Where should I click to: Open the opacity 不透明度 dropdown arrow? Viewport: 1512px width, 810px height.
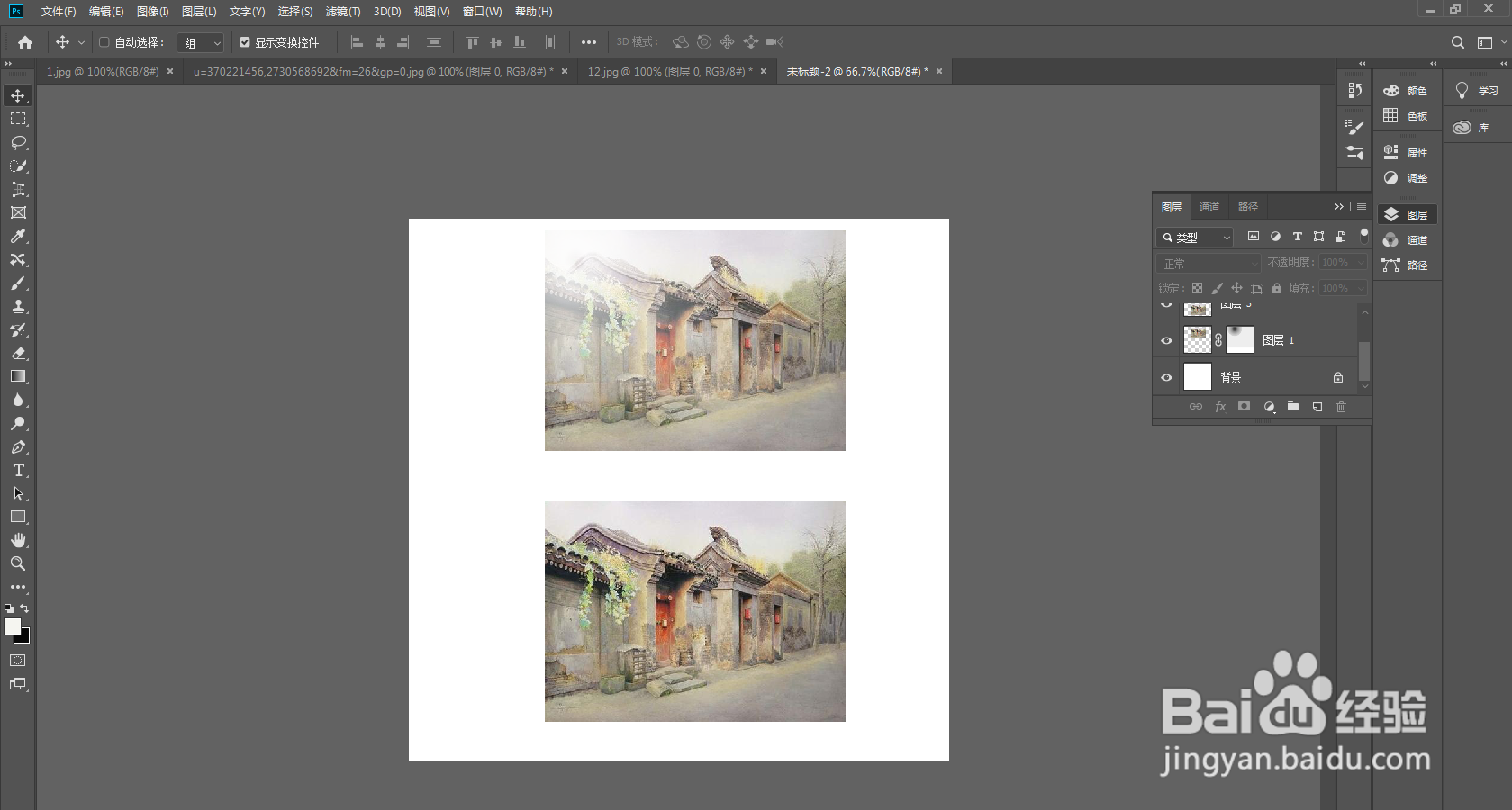pos(1360,262)
